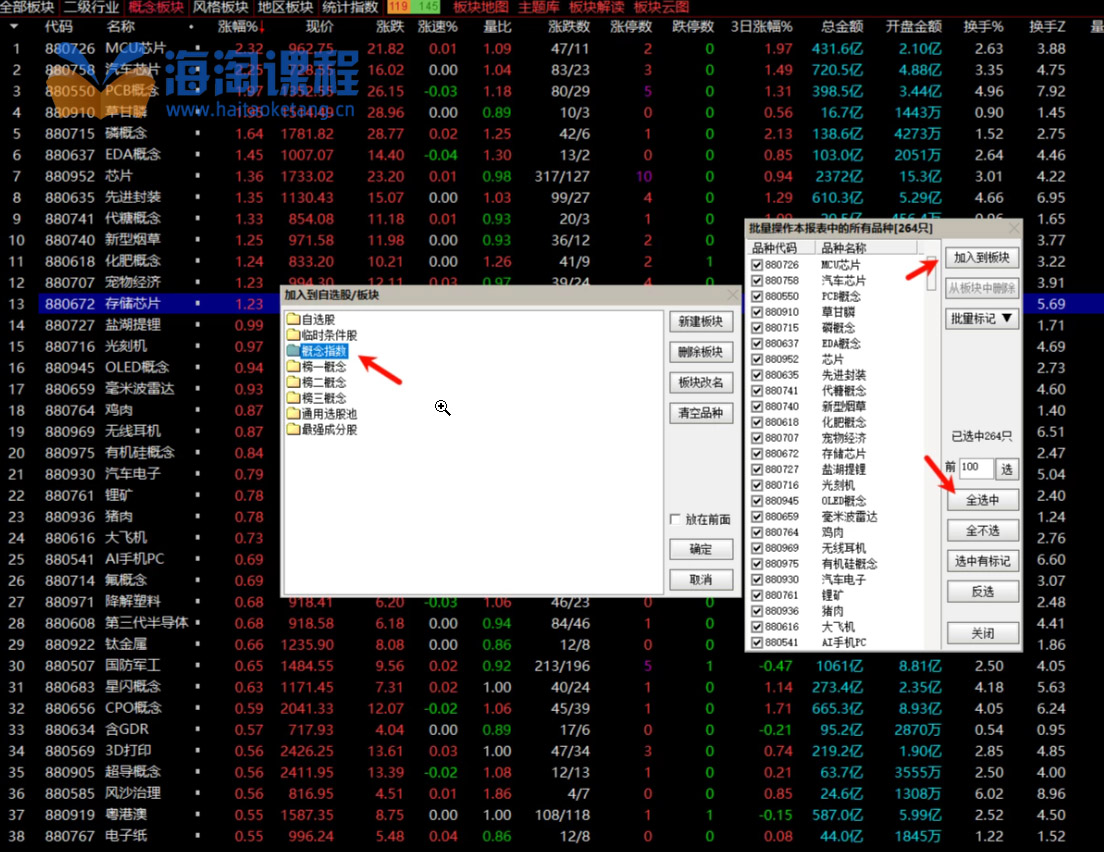Click the row marker icon beside 磷概念

(x=198, y=133)
